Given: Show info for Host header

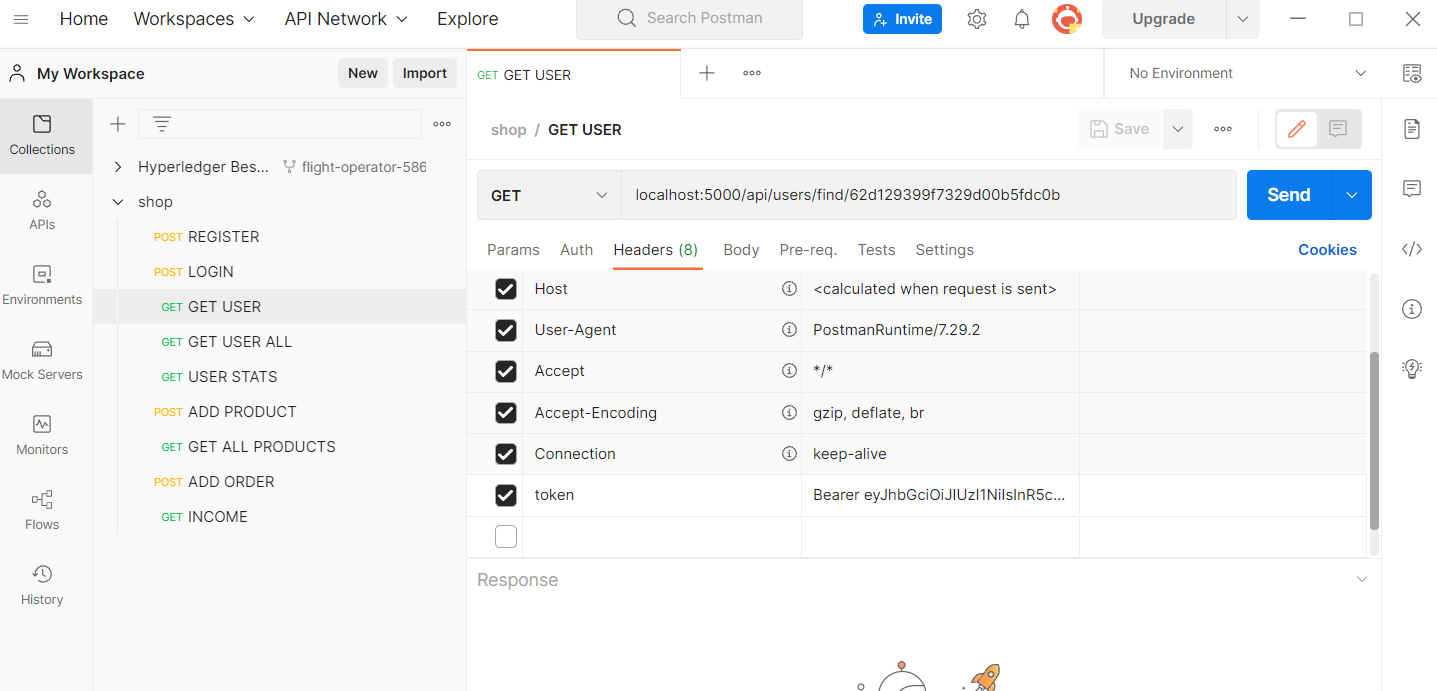Looking at the screenshot, I should [x=789, y=289].
